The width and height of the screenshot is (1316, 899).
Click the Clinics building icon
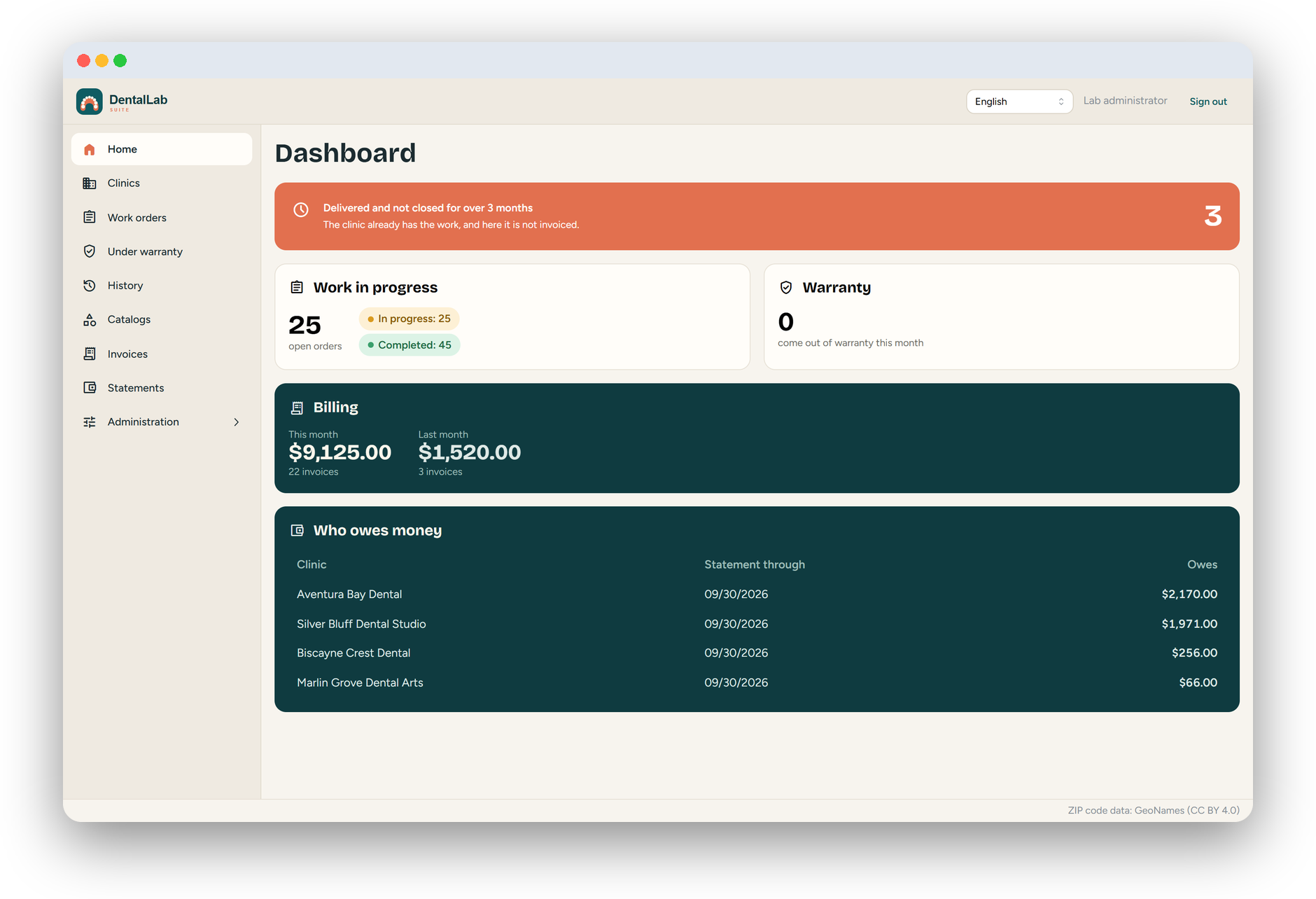[90, 183]
